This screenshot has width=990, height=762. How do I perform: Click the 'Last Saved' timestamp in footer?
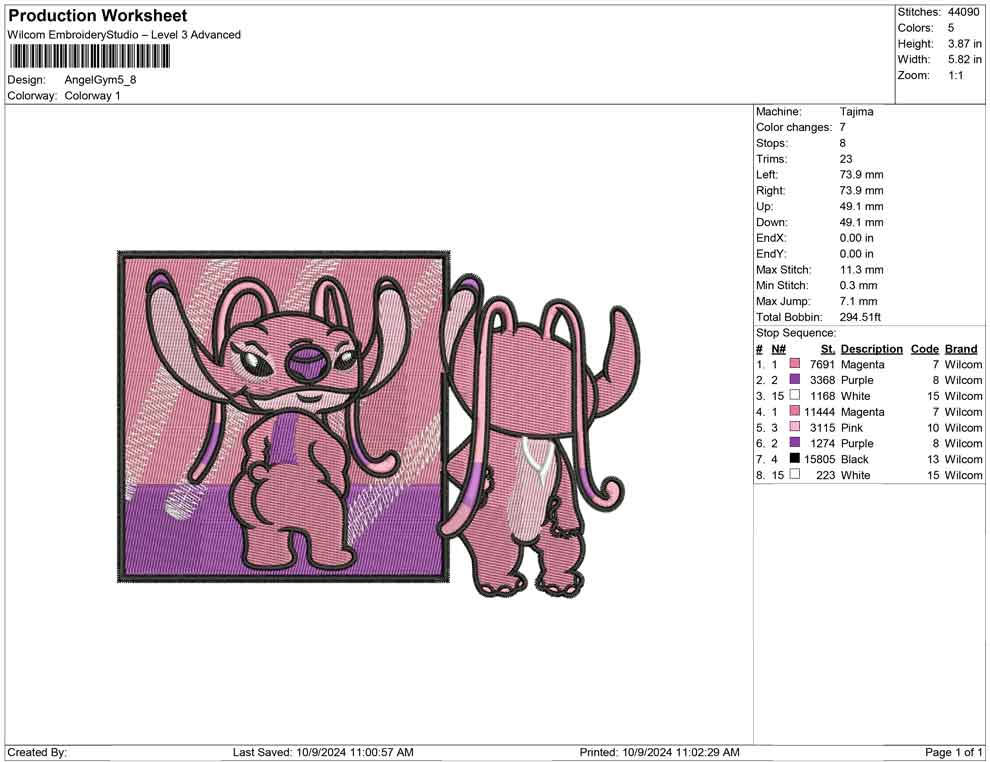click(x=323, y=752)
